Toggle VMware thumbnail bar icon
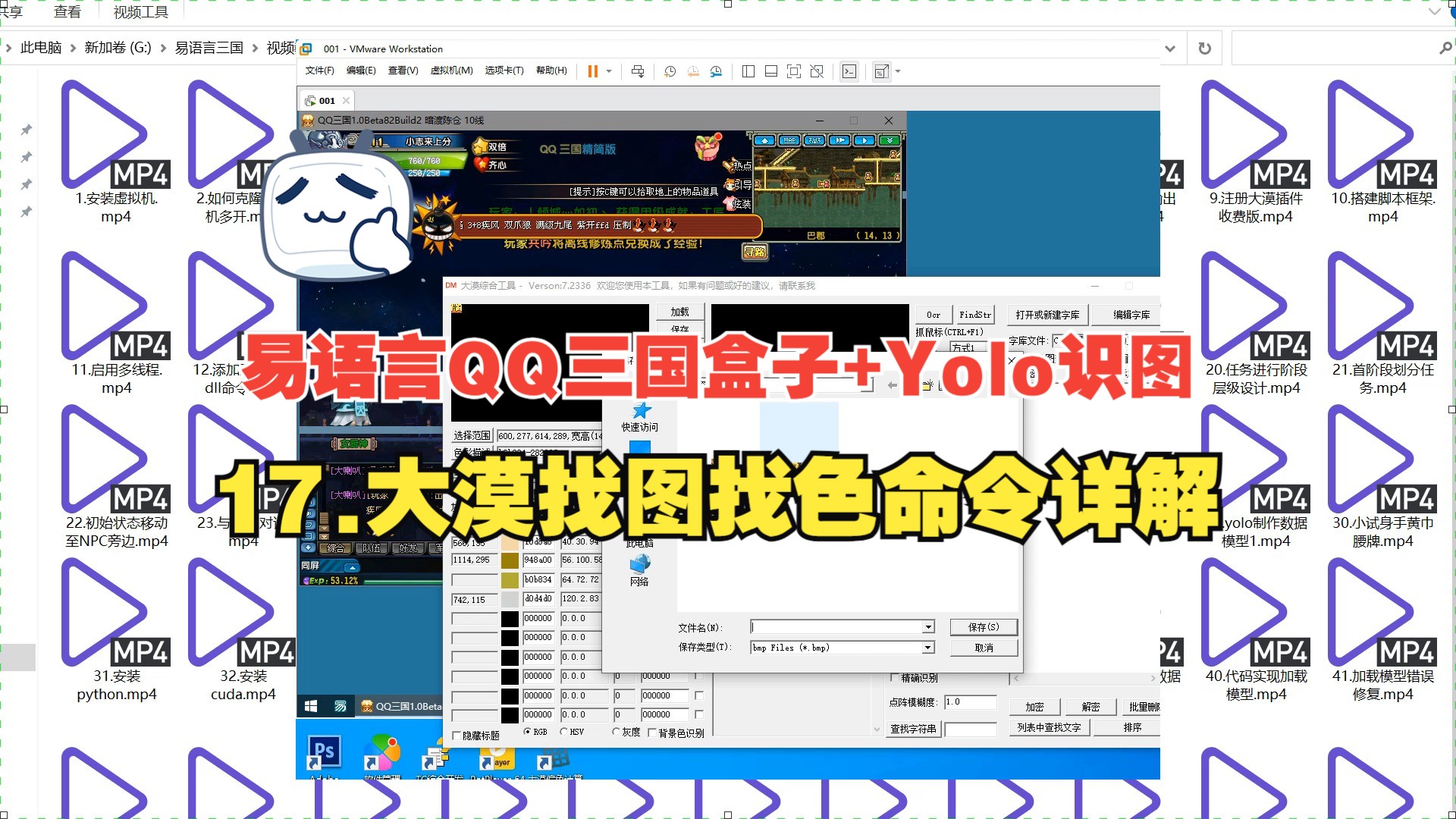 (x=771, y=71)
